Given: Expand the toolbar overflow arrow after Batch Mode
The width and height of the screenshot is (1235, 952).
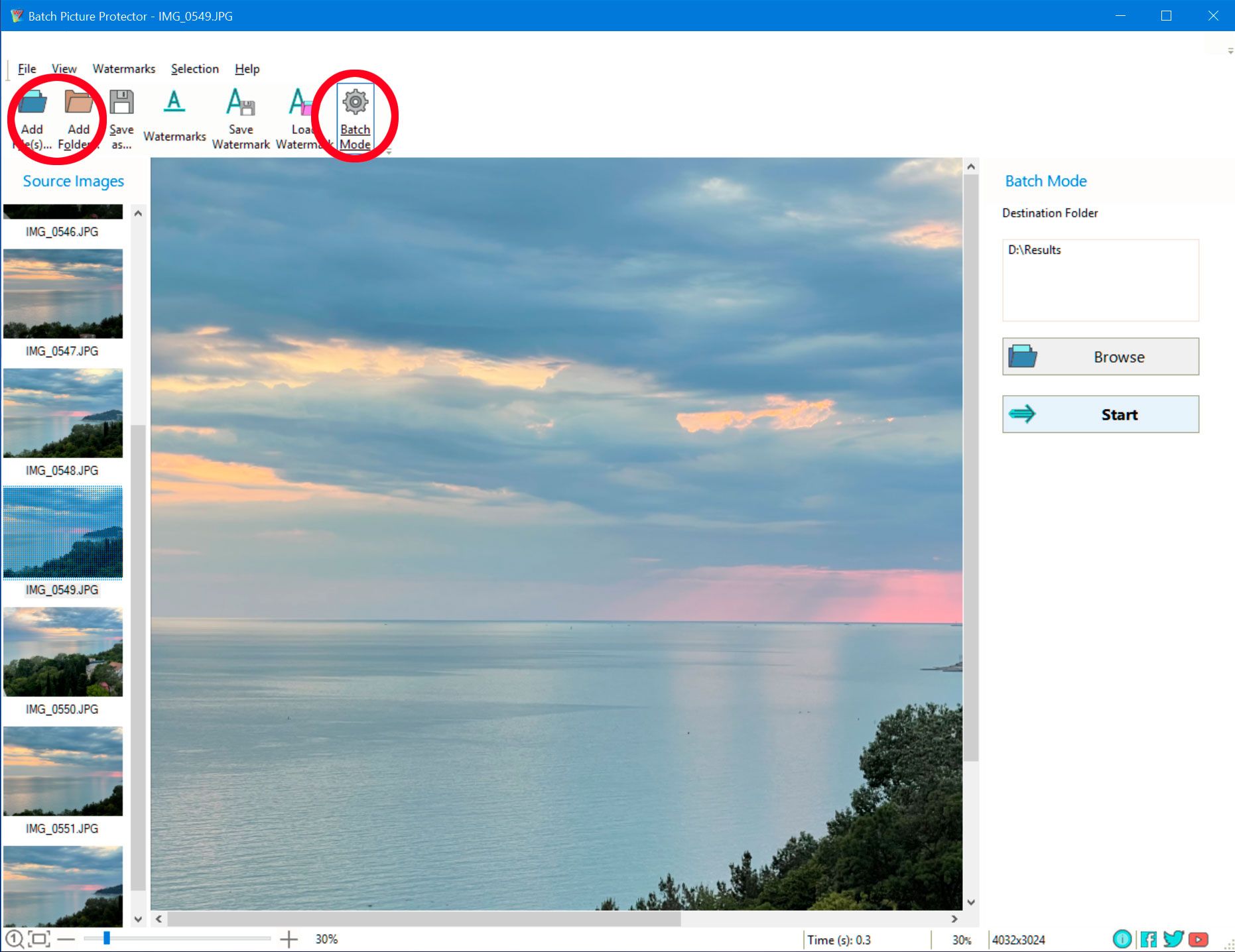Looking at the screenshot, I should click(389, 152).
